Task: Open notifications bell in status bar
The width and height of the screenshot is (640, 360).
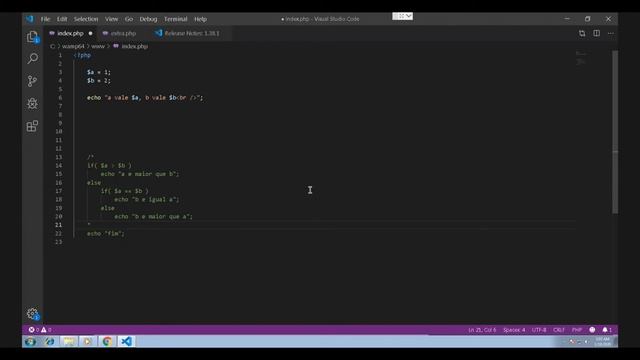Action: (605, 329)
